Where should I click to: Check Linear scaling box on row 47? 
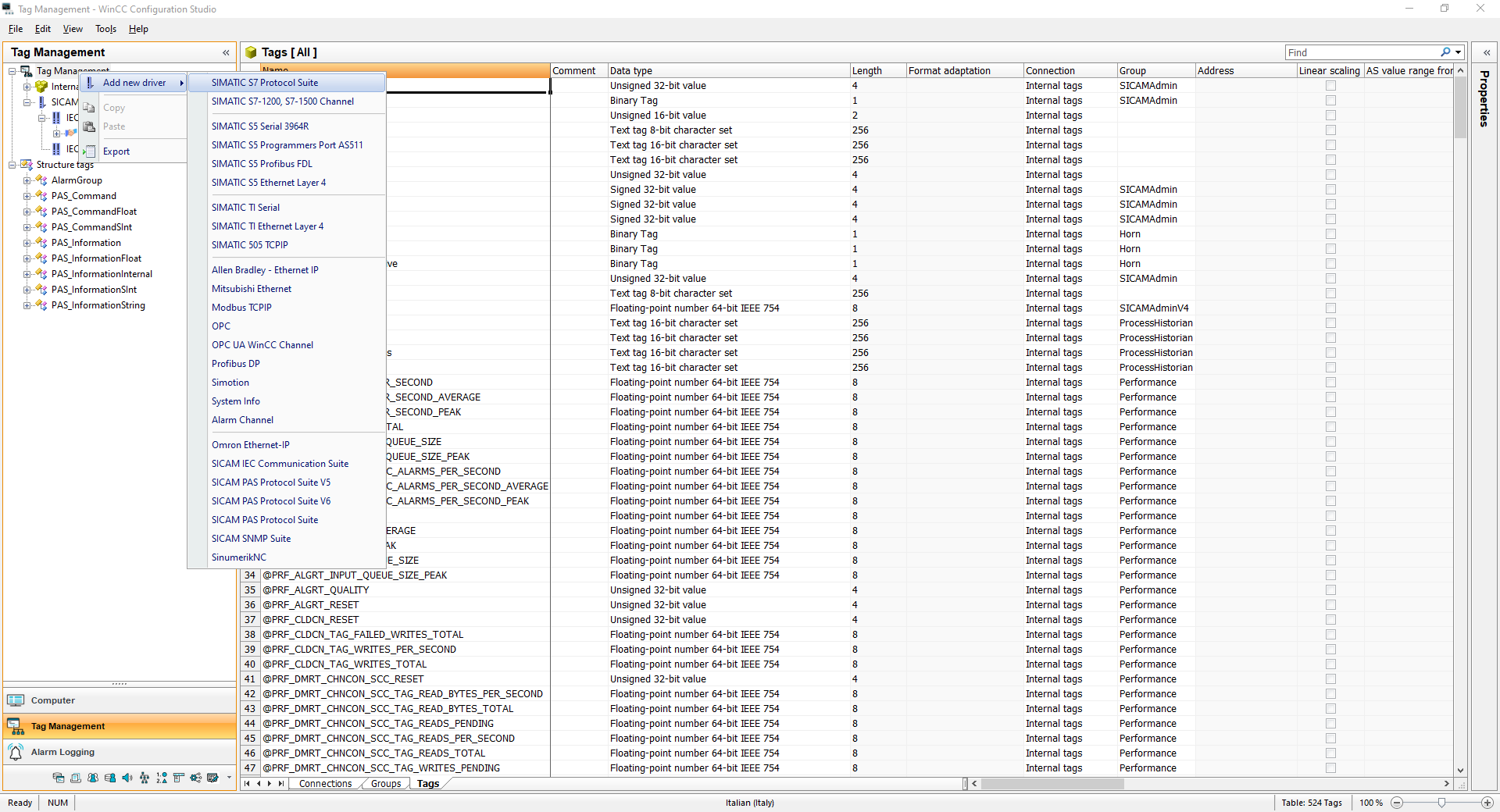click(x=1330, y=768)
